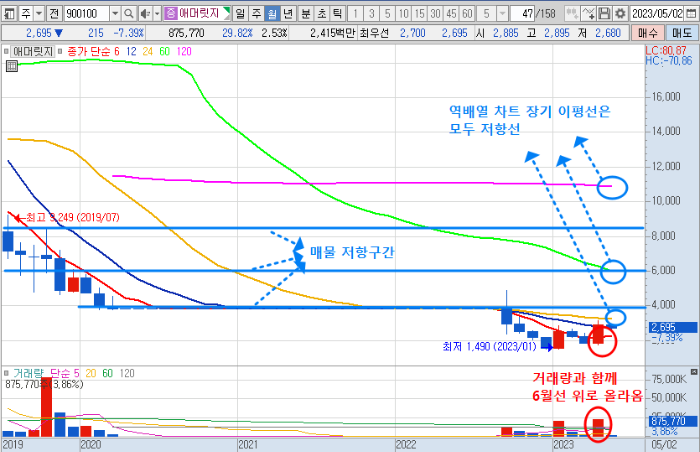
Task: Click the green 60 moving average legend
Action: [165, 52]
